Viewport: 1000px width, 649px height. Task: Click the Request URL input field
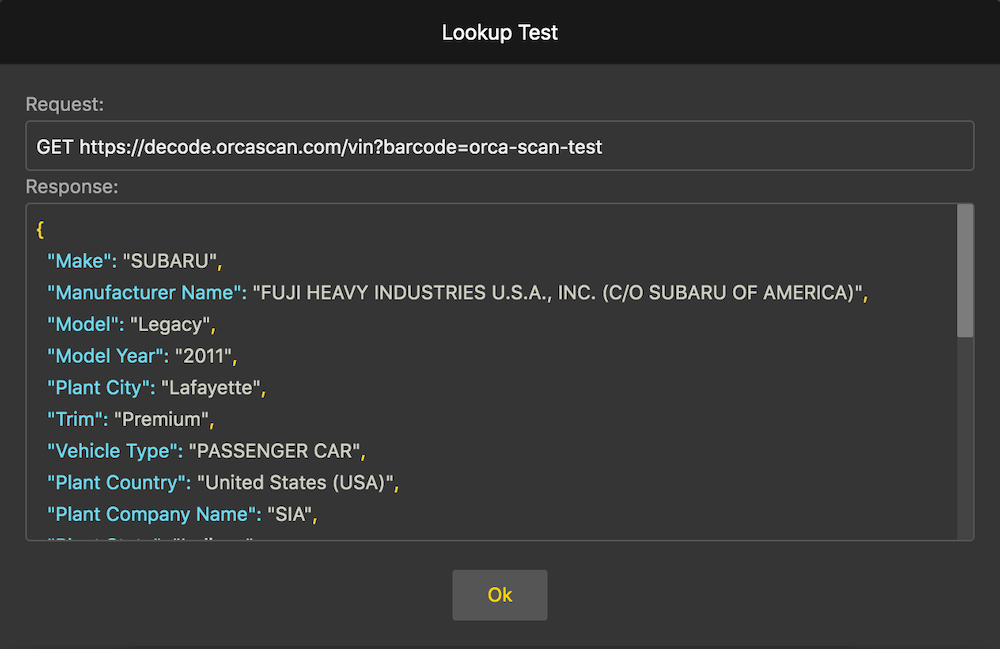tap(499, 146)
